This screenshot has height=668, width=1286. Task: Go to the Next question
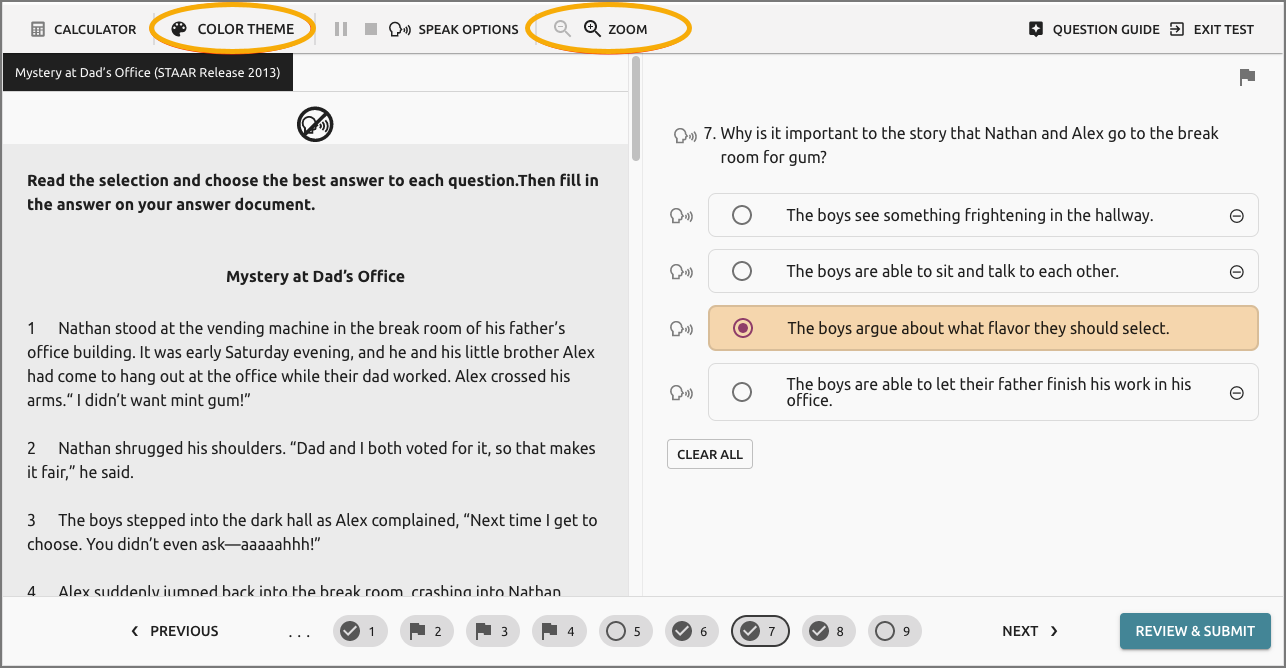(x=1030, y=631)
